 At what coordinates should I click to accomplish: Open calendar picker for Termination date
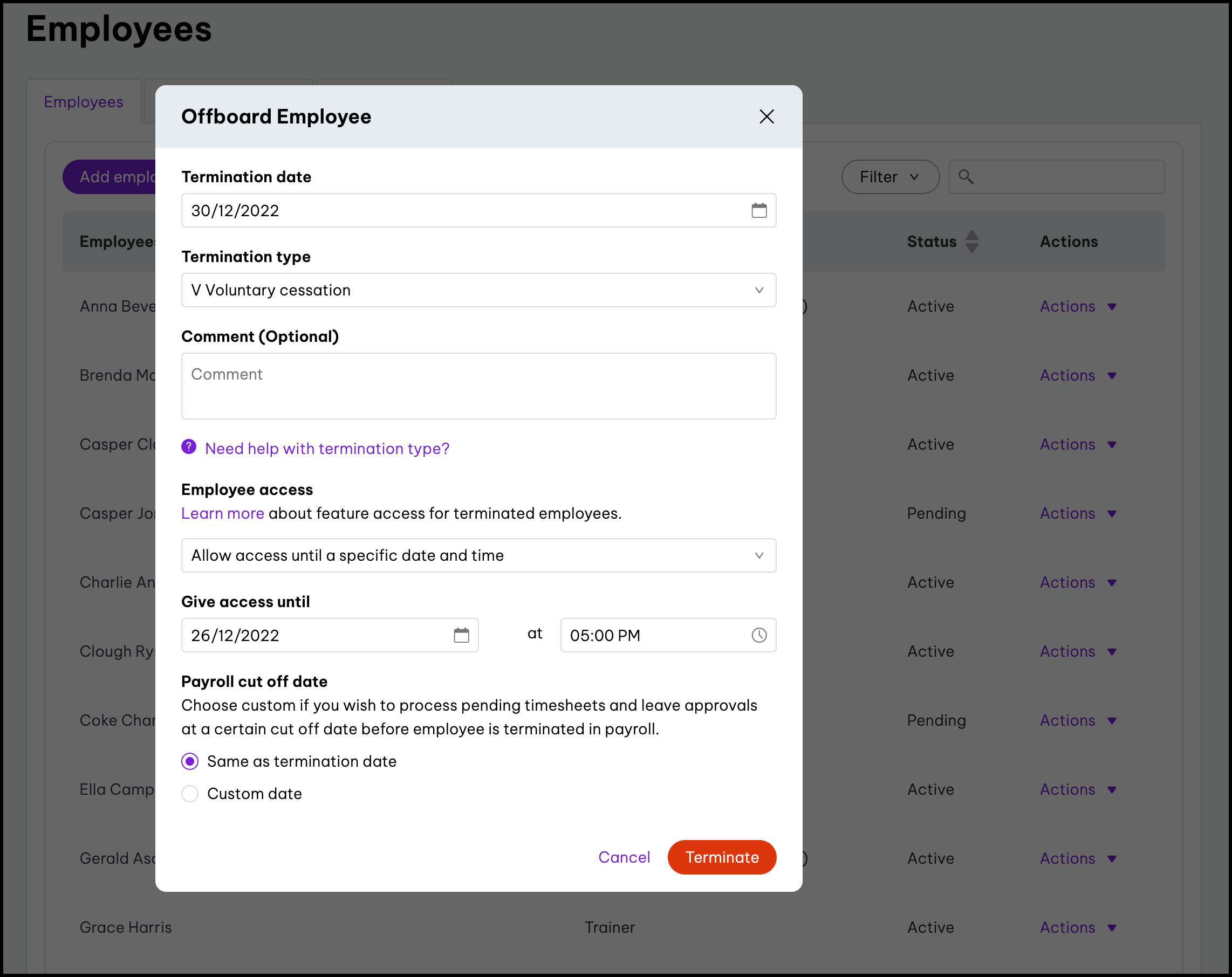[759, 210]
